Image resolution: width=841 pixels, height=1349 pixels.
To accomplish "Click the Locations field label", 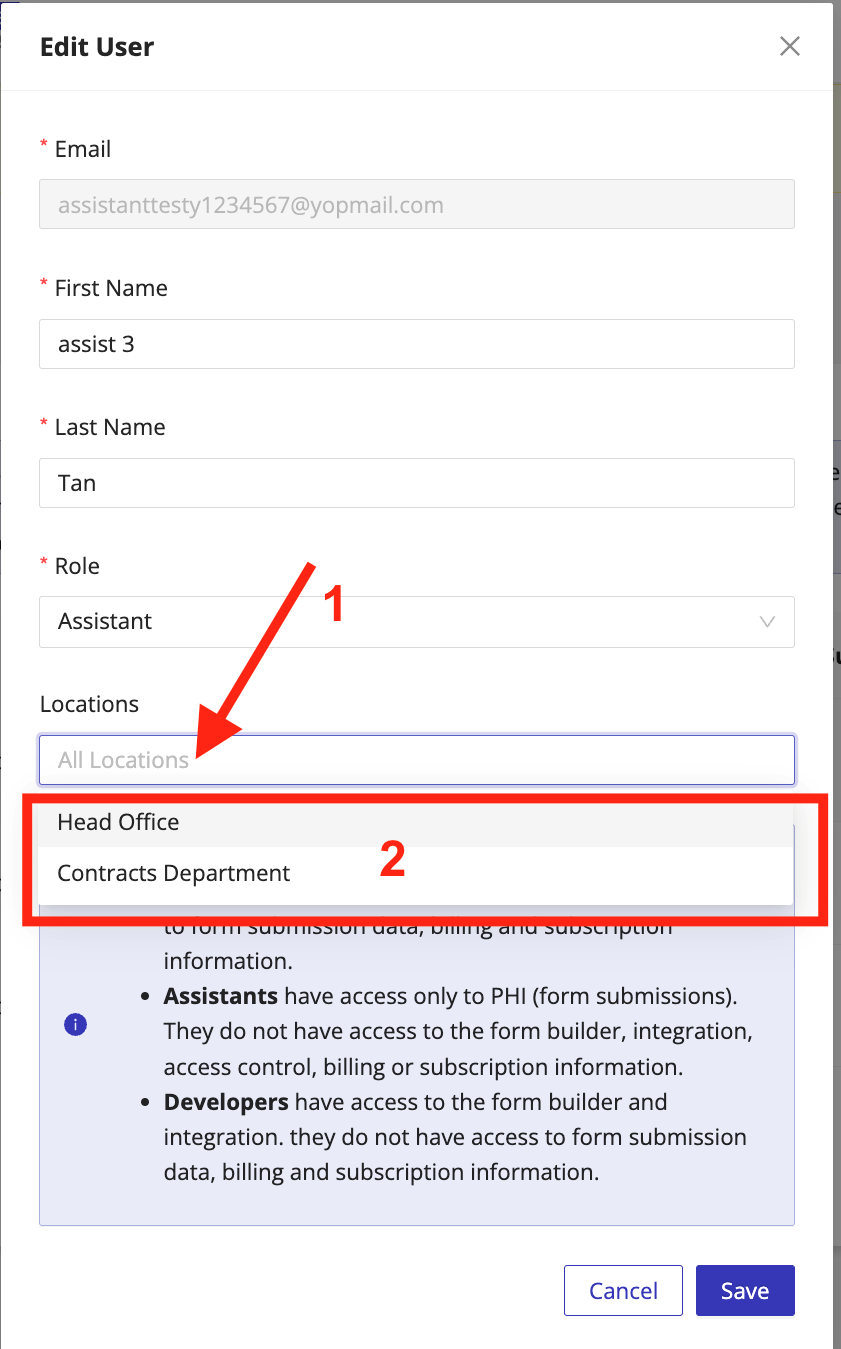I will (x=89, y=704).
